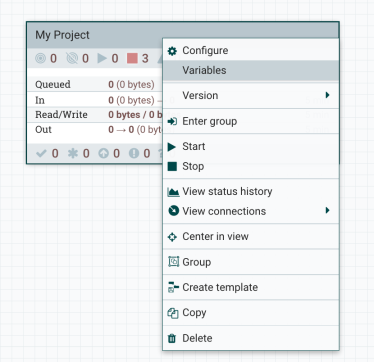The image size is (374, 362).
Task: Choose Delete from context menu
Action: [x=251, y=338]
